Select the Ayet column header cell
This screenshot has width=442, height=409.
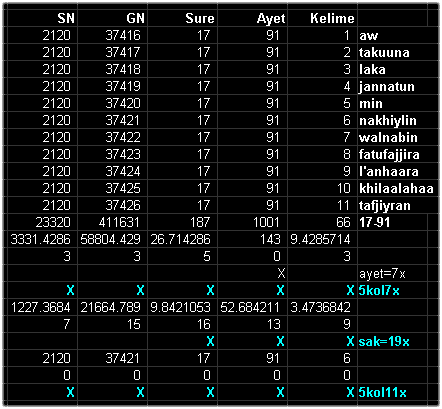click(x=253, y=18)
